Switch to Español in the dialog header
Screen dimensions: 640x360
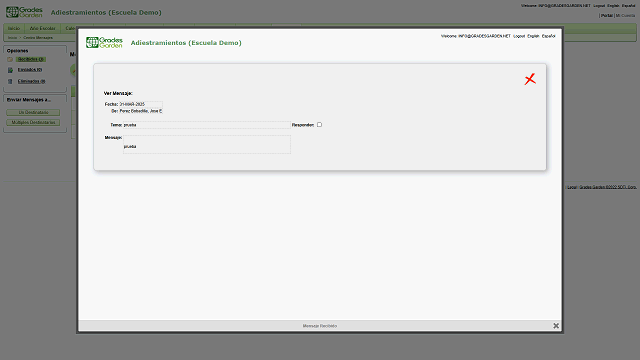[x=548, y=36]
